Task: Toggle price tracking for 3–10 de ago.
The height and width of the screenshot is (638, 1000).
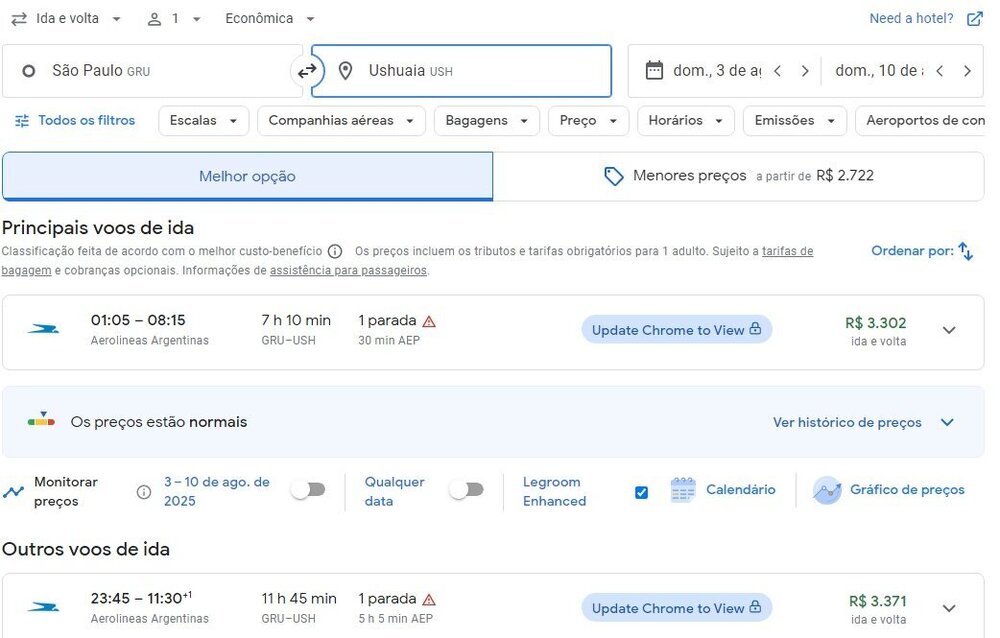Action: coord(308,490)
